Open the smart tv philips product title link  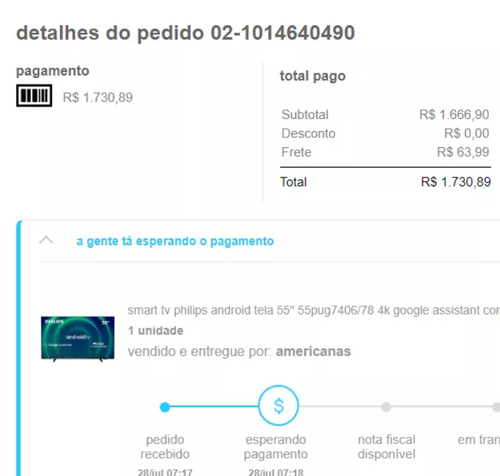[x=314, y=310]
